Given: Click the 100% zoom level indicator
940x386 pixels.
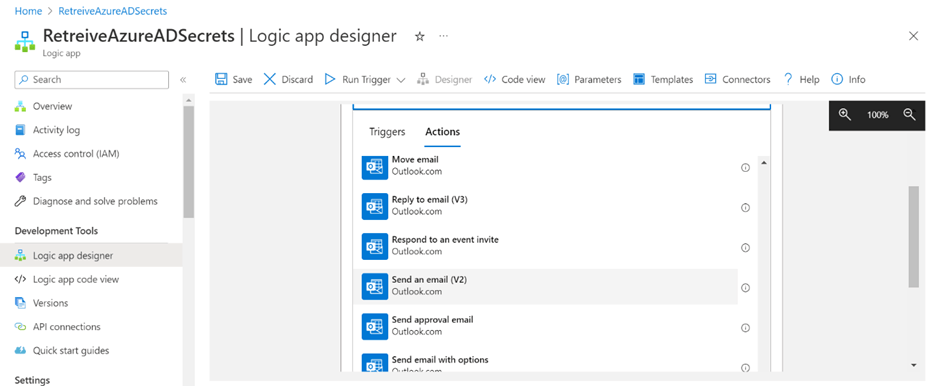Looking at the screenshot, I should click(x=878, y=115).
